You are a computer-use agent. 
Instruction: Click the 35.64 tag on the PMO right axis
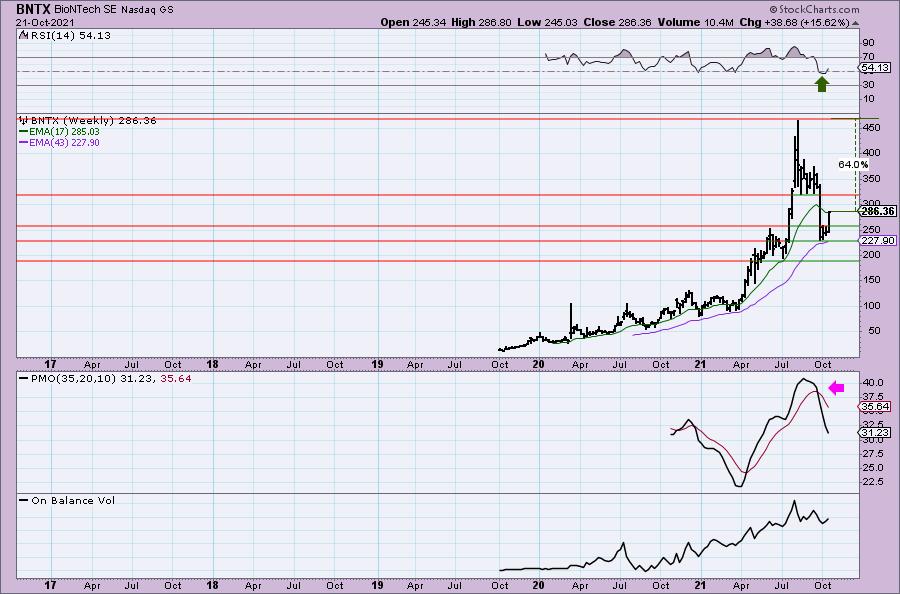point(875,407)
